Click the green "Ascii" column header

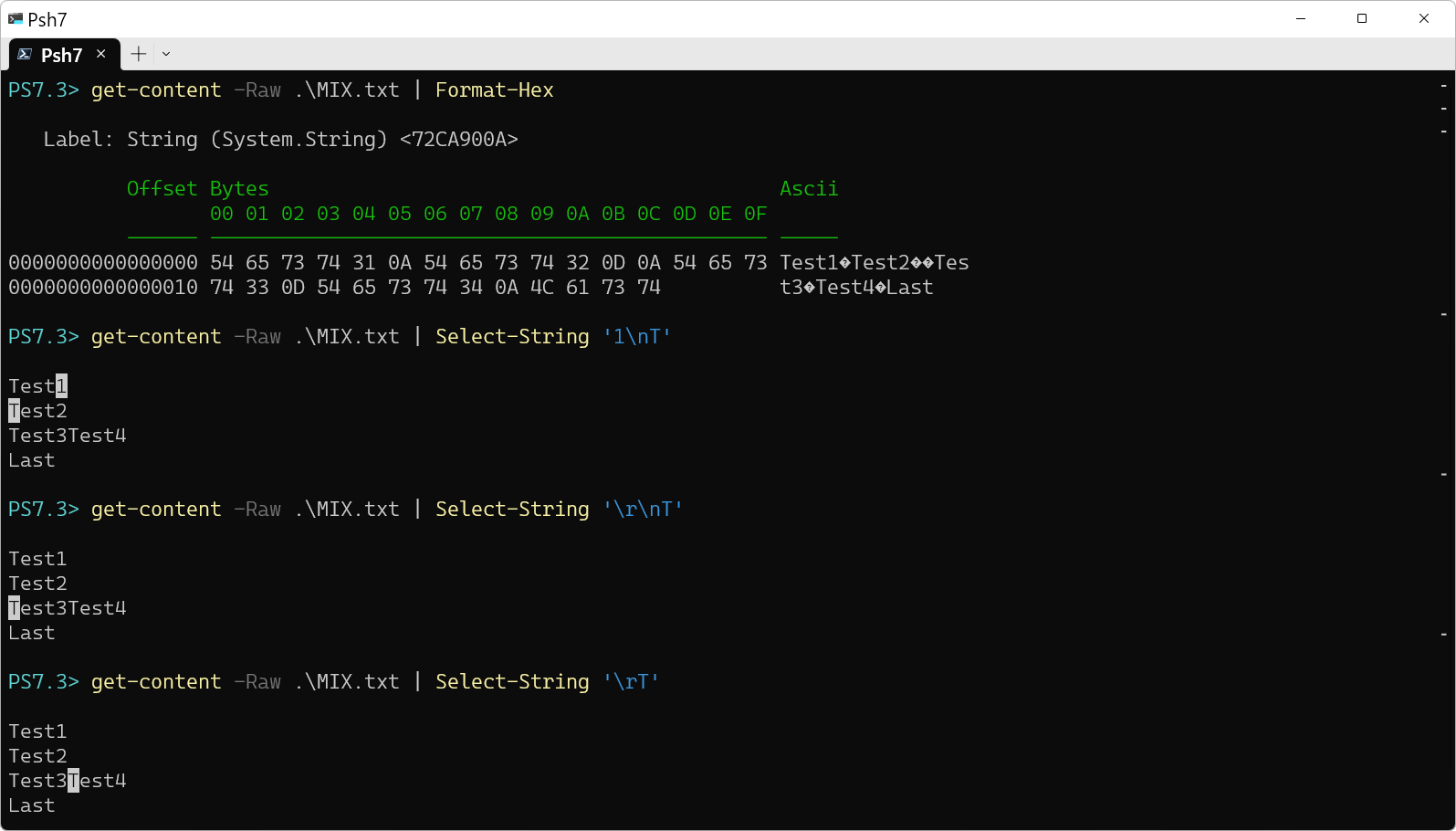point(808,188)
